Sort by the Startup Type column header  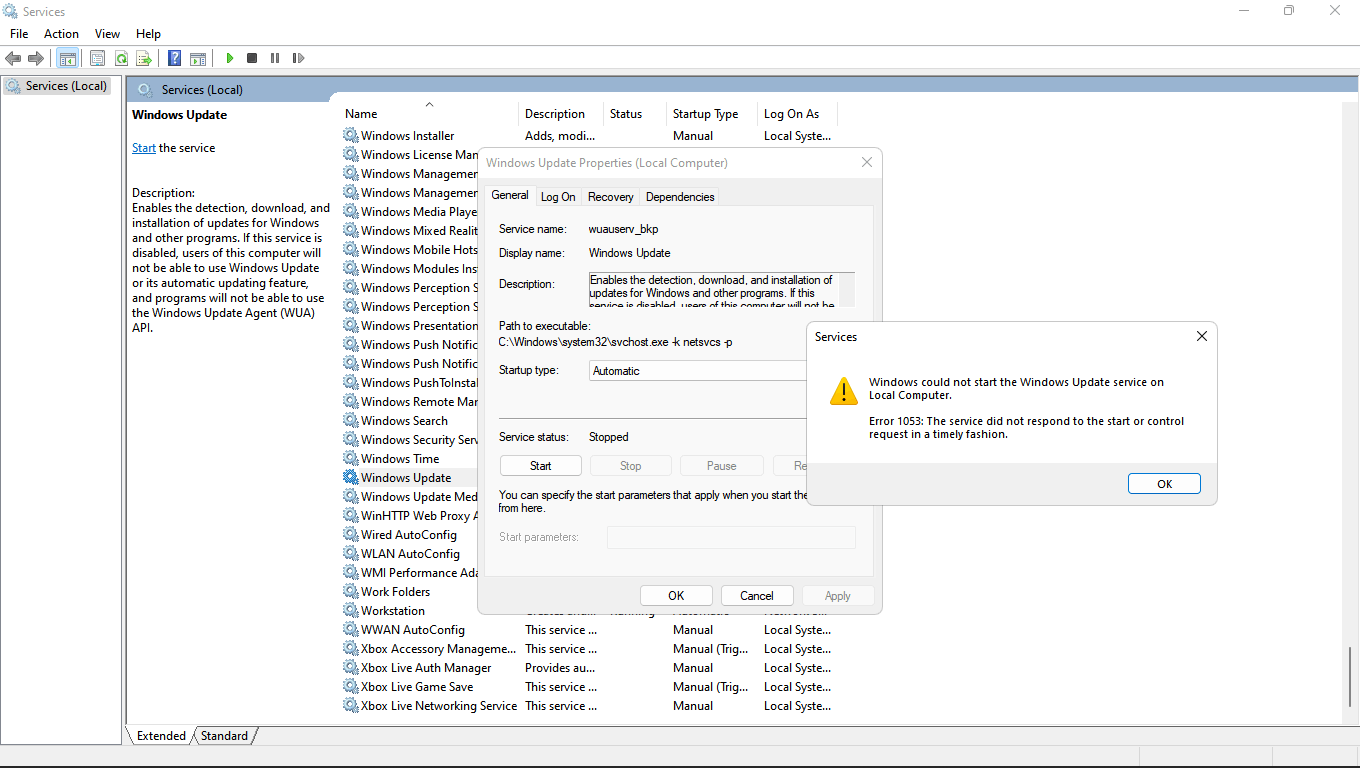pyautogui.click(x=712, y=113)
